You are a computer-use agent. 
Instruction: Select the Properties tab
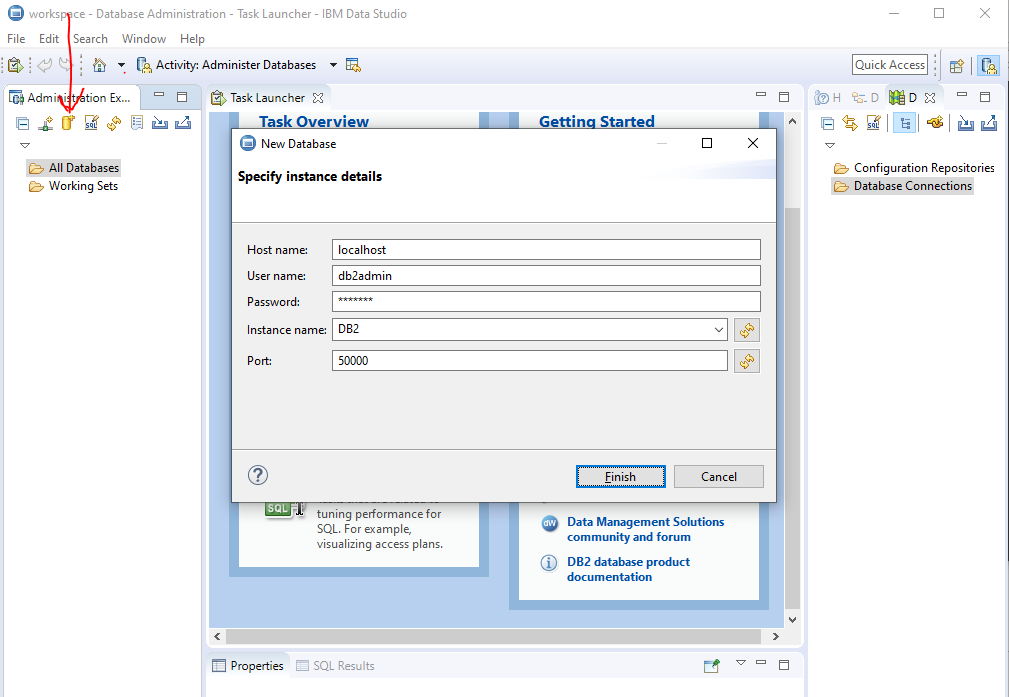[x=248, y=665]
